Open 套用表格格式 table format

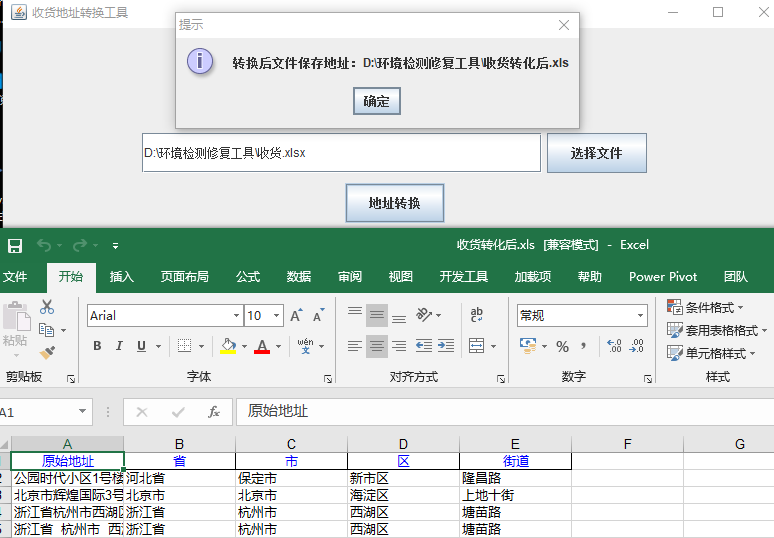click(x=717, y=330)
